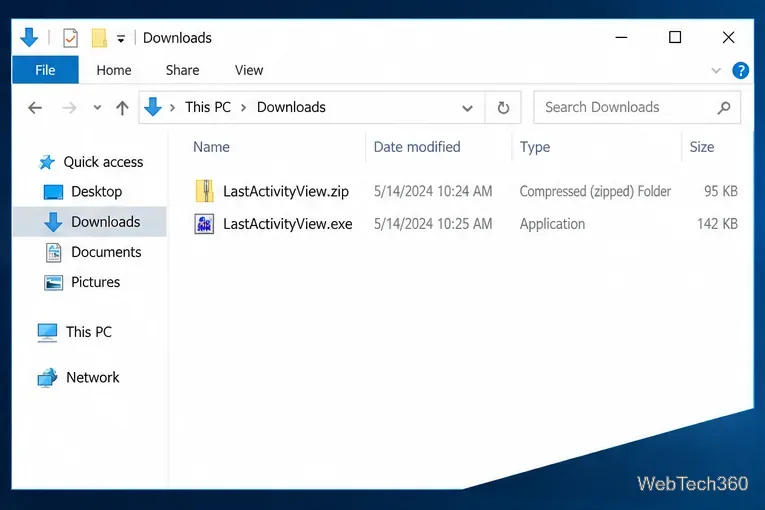Click the LastActivityView.exe application icon

point(204,224)
